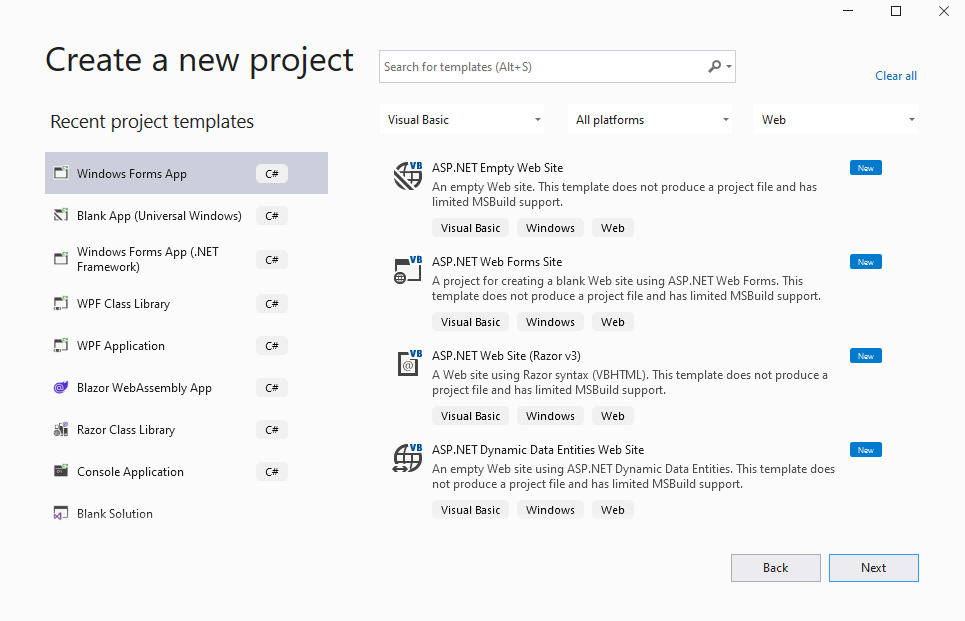This screenshot has height=621, width=965.
Task: Click the Blank App (Universal Windows) icon
Action: [x=61, y=215]
